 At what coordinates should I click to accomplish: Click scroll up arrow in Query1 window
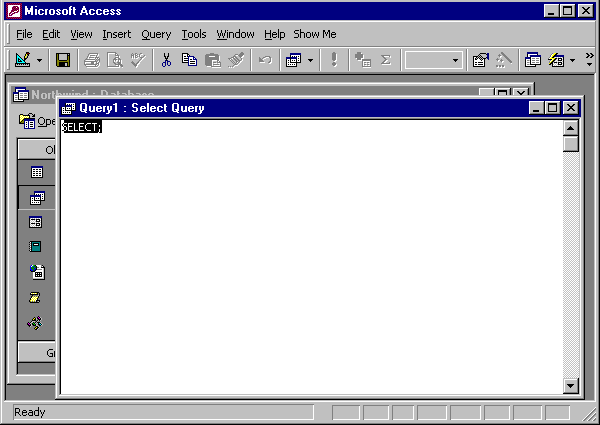point(571,128)
